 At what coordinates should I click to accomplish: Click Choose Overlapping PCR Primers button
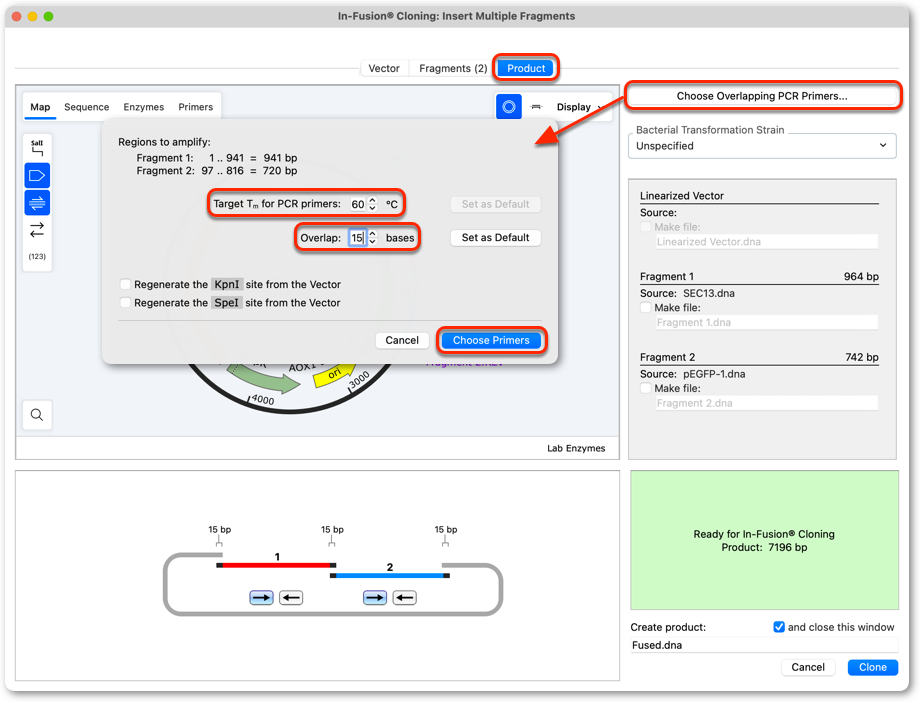pyautogui.click(x=762, y=96)
